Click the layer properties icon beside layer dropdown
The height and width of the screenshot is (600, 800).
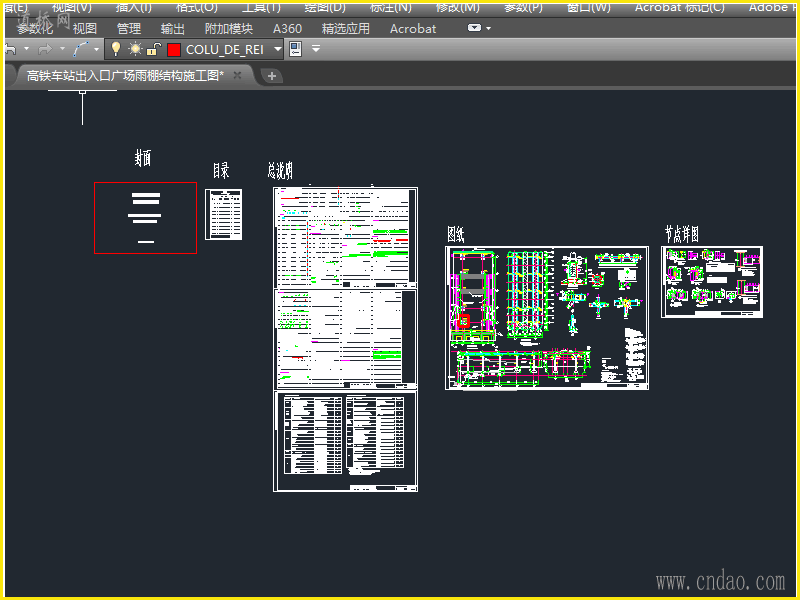coord(296,49)
